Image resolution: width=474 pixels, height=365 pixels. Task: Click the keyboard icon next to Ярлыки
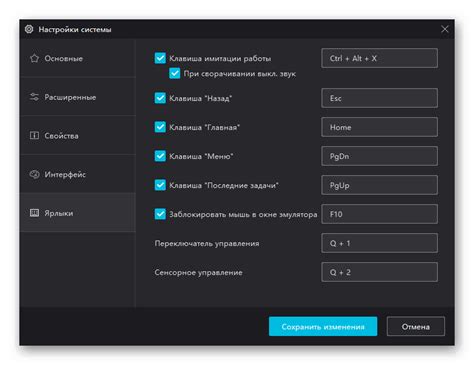click(34, 213)
